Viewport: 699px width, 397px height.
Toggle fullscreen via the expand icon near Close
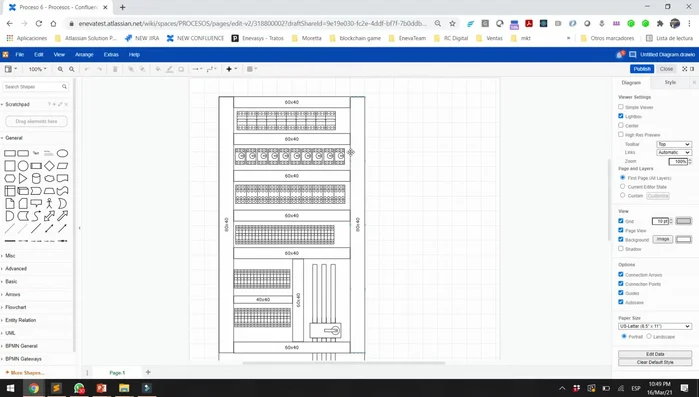685,69
